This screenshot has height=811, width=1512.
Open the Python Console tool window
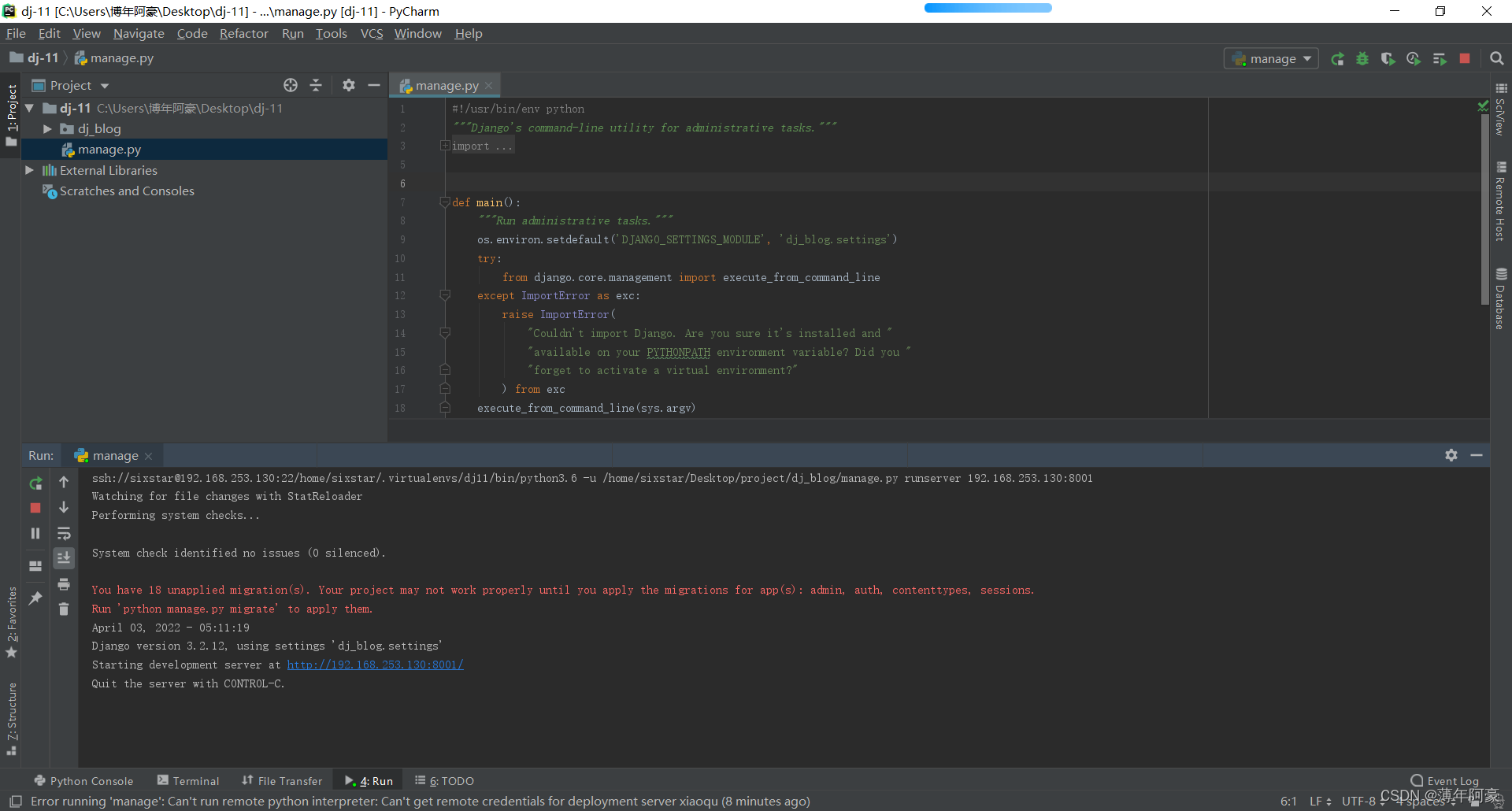[83, 780]
